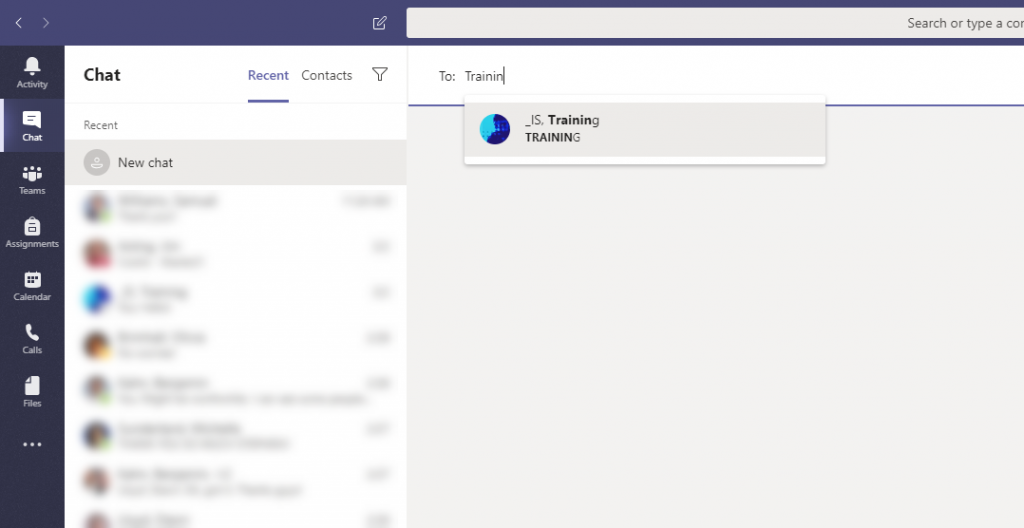The height and width of the screenshot is (528, 1024).
Task: Click the Chat panel title
Action: tap(102, 74)
